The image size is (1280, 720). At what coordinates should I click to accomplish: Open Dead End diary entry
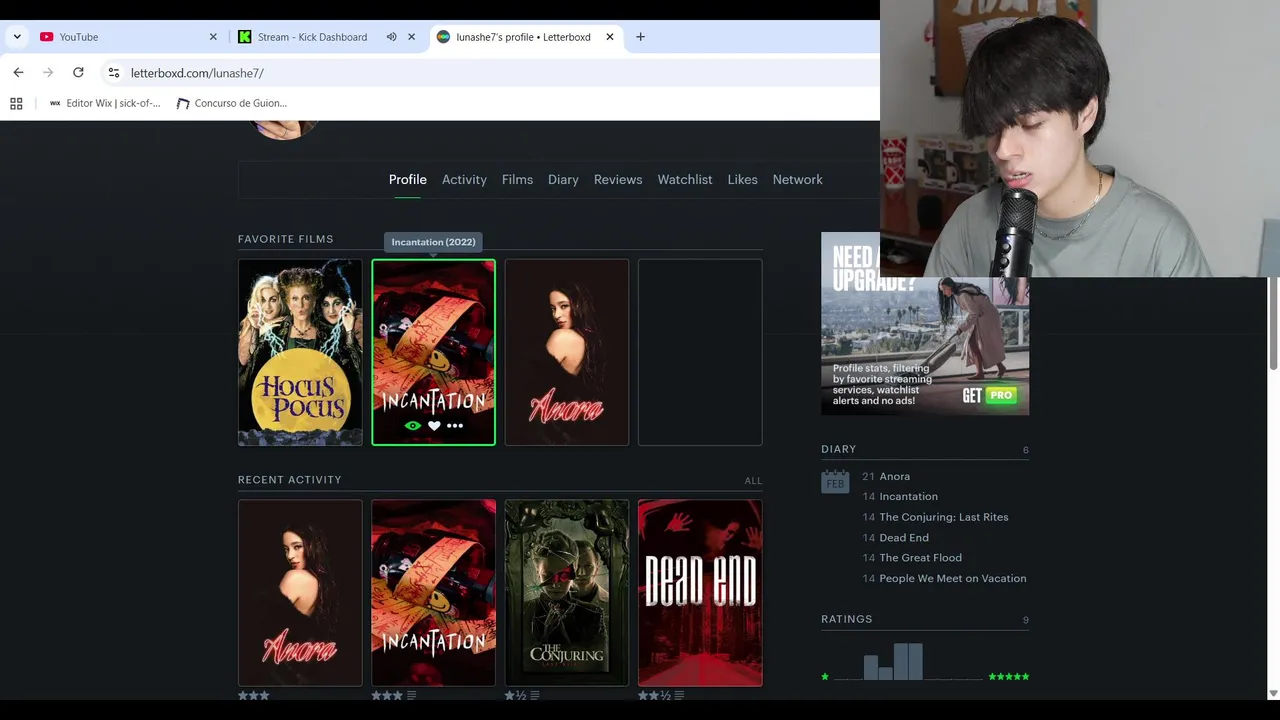[x=904, y=538]
